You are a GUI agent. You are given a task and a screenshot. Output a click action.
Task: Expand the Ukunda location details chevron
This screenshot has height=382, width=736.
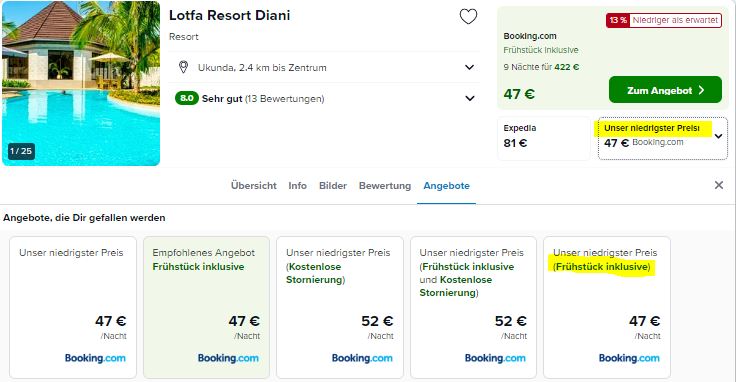coord(469,67)
